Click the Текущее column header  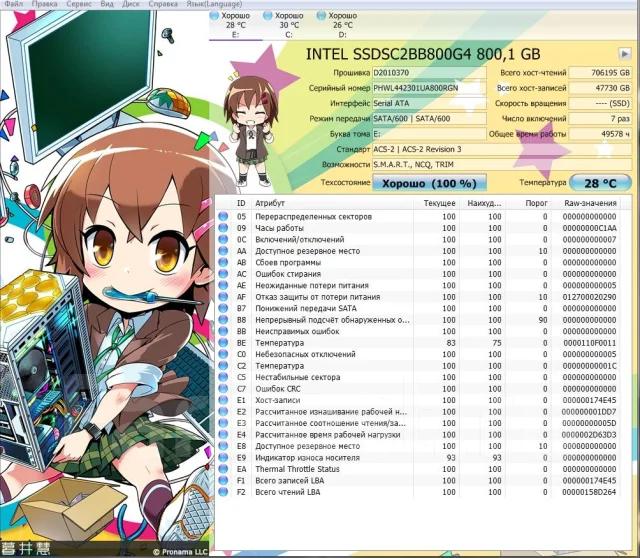pyautogui.click(x=437, y=203)
